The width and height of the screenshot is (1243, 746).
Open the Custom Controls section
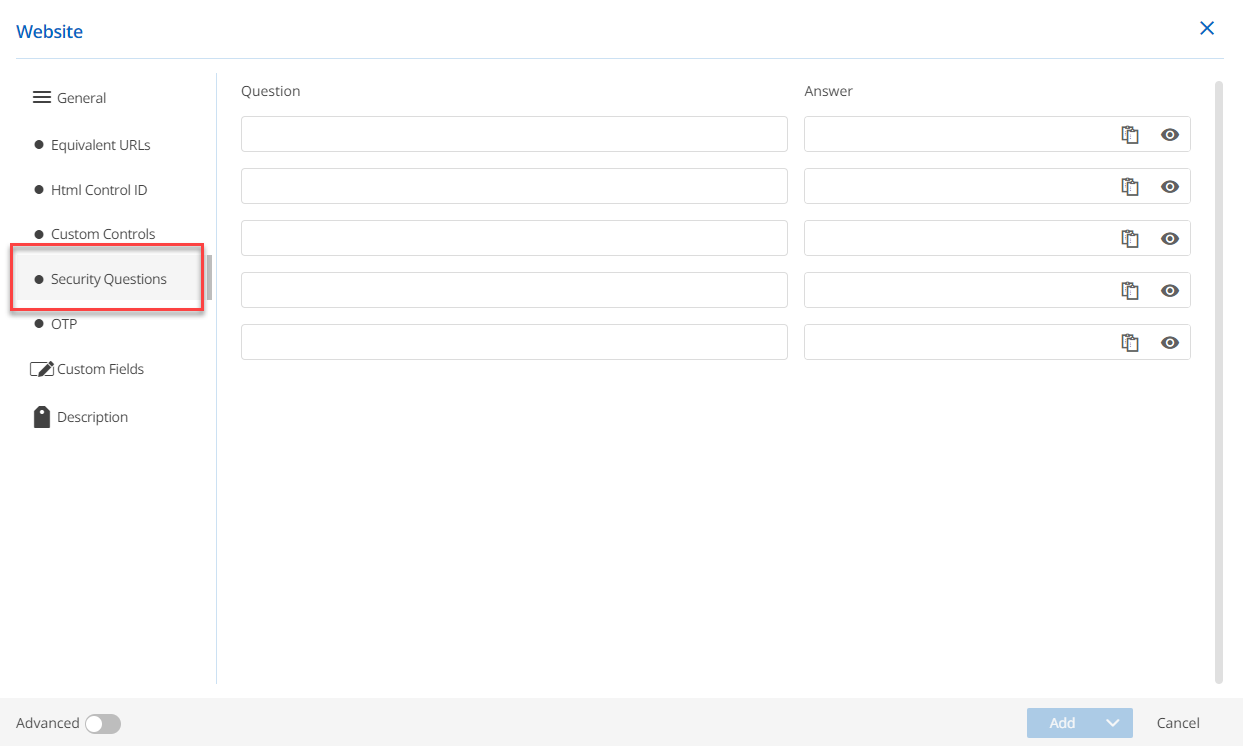coord(102,233)
